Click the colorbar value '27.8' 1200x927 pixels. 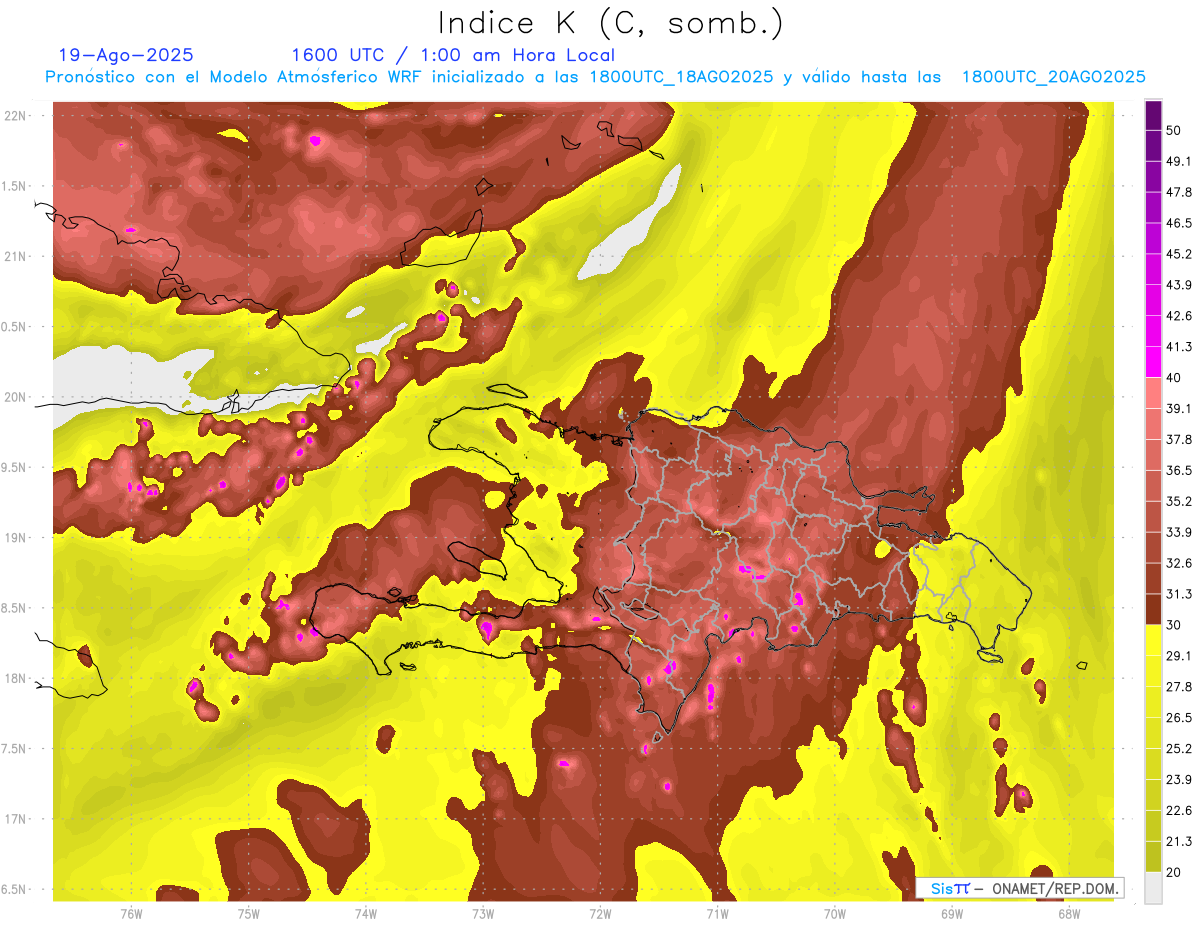coord(1180,687)
